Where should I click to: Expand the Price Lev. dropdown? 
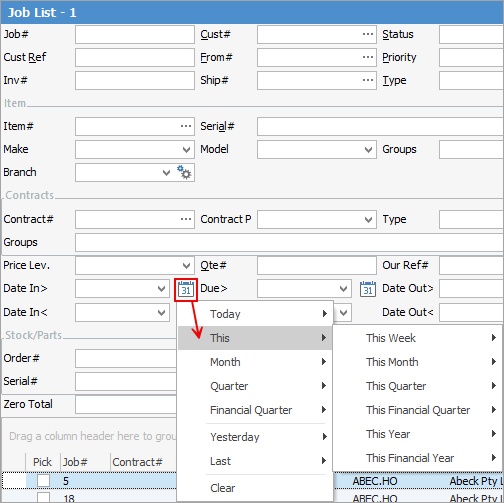point(186,265)
